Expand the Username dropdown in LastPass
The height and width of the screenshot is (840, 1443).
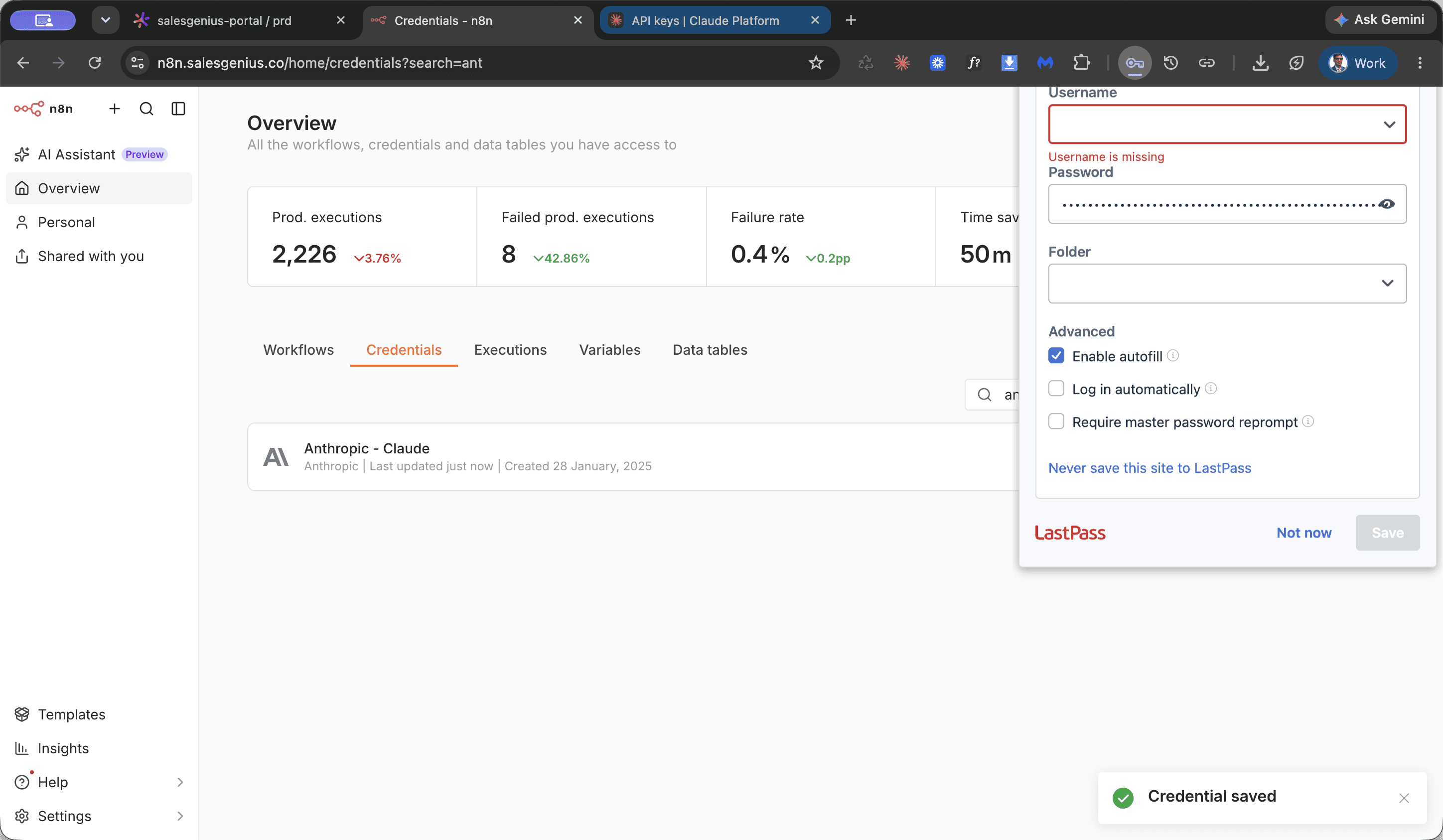pyautogui.click(x=1389, y=124)
